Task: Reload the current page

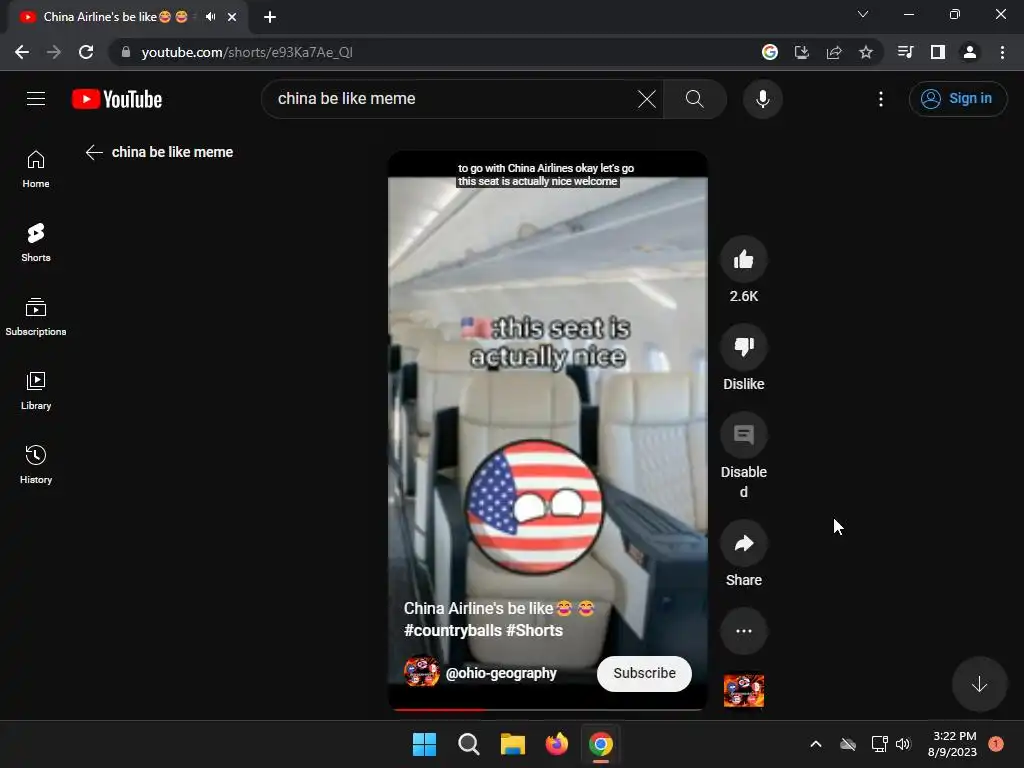Action: tap(86, 52)
